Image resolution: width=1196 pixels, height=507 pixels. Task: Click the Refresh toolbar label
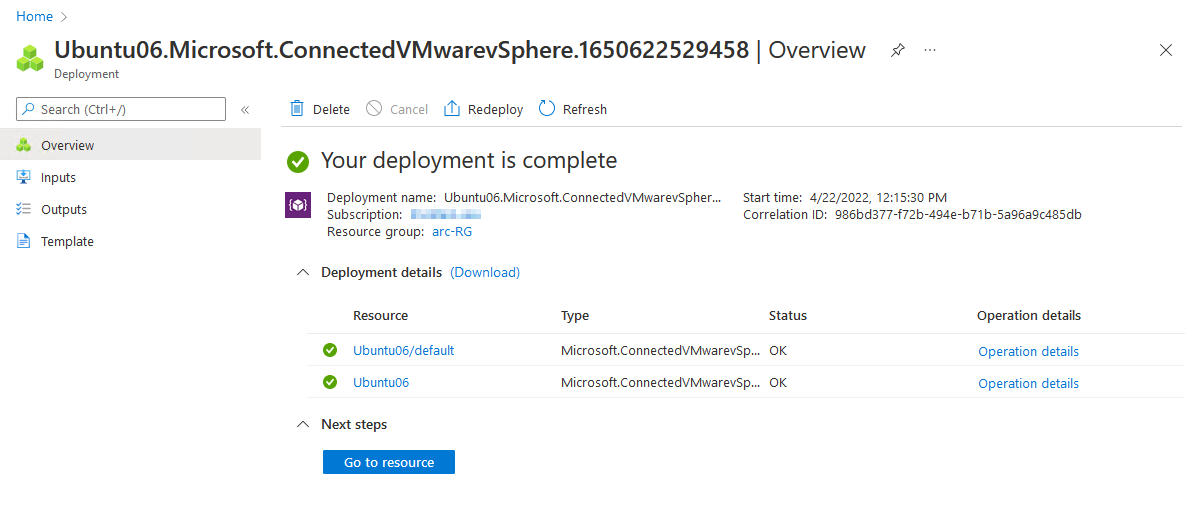585,110
